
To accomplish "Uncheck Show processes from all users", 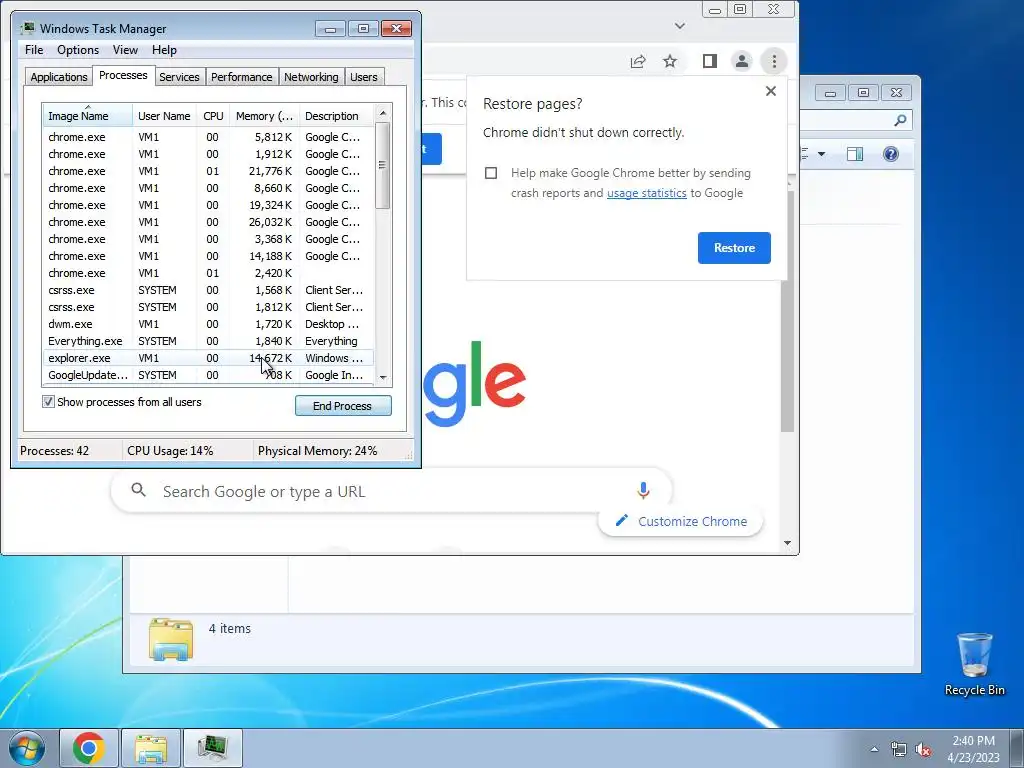I will point(48,402).
